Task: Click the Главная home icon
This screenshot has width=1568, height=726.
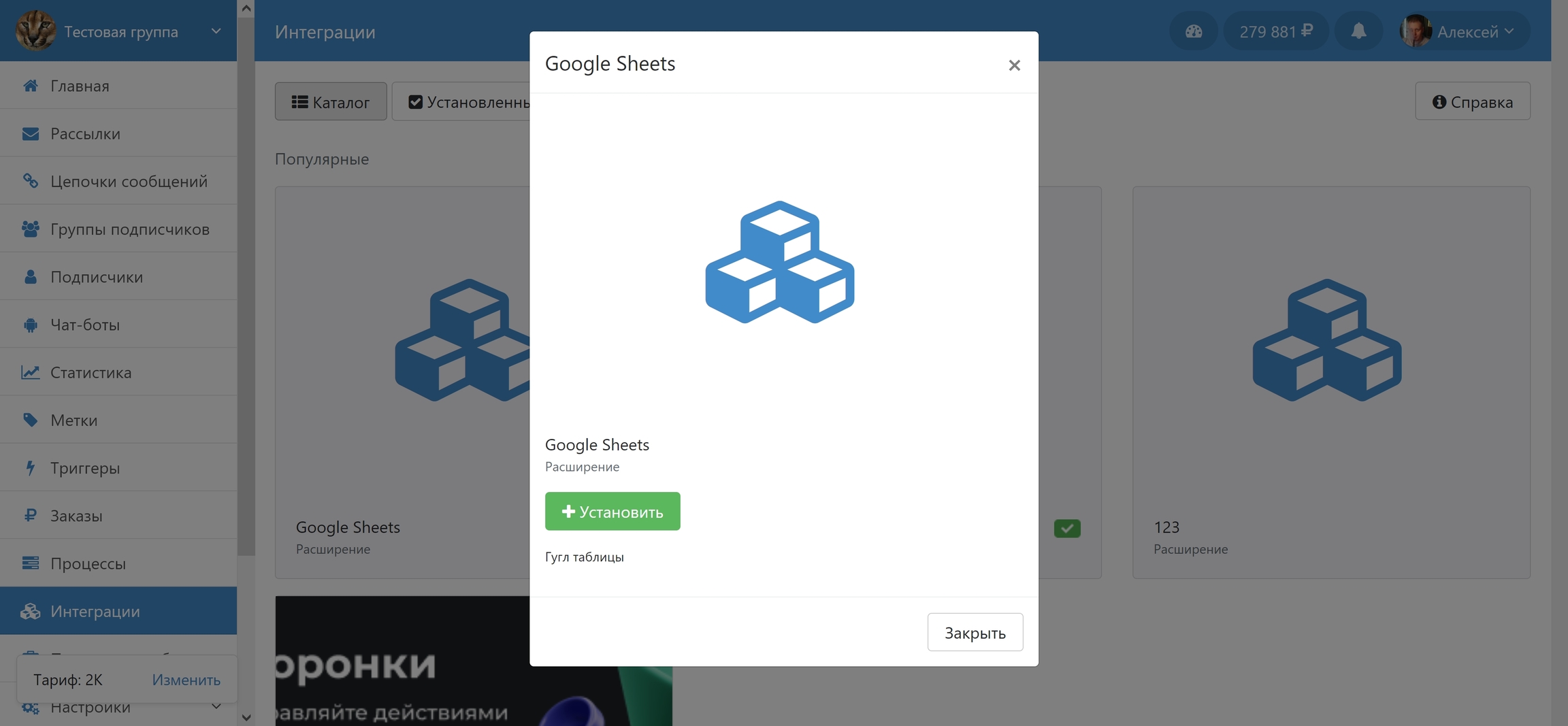Action: [x=30, y=86]
